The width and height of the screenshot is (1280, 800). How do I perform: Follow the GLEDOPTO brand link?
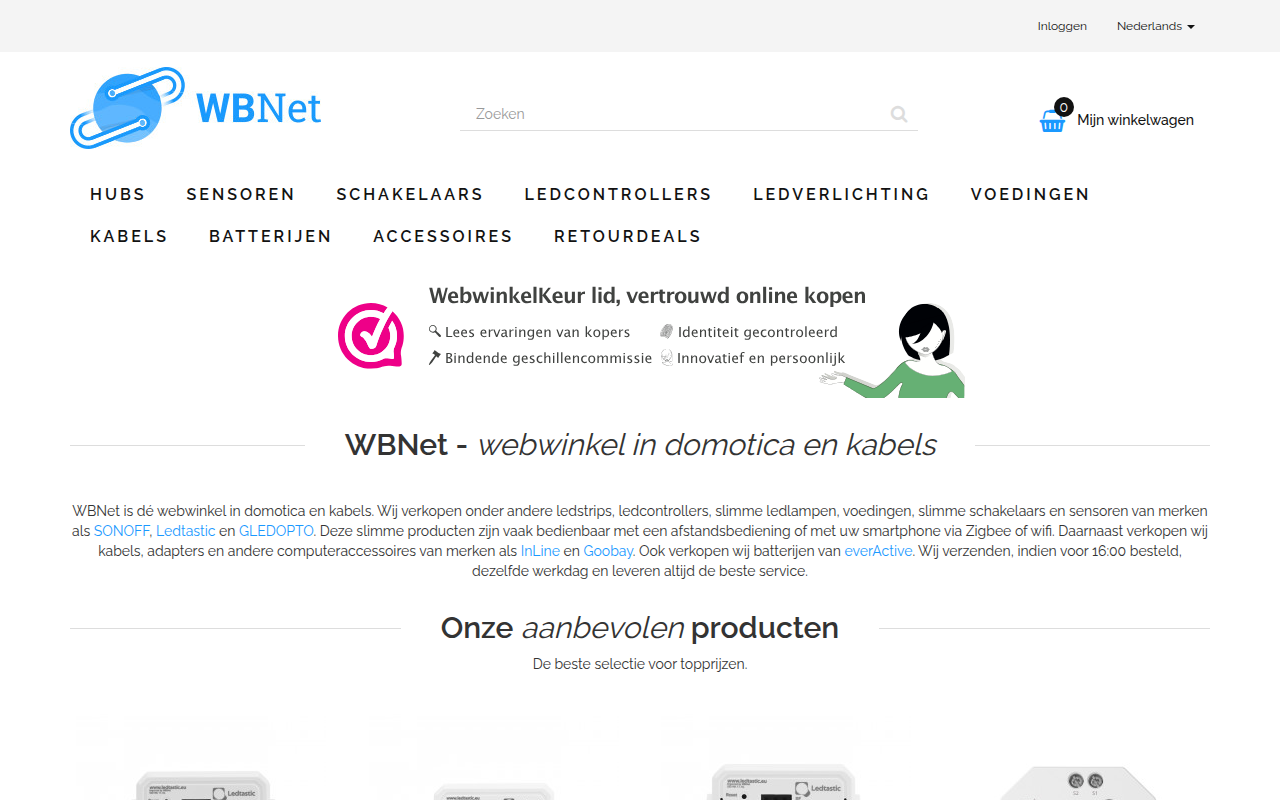(x=276, y=531)
